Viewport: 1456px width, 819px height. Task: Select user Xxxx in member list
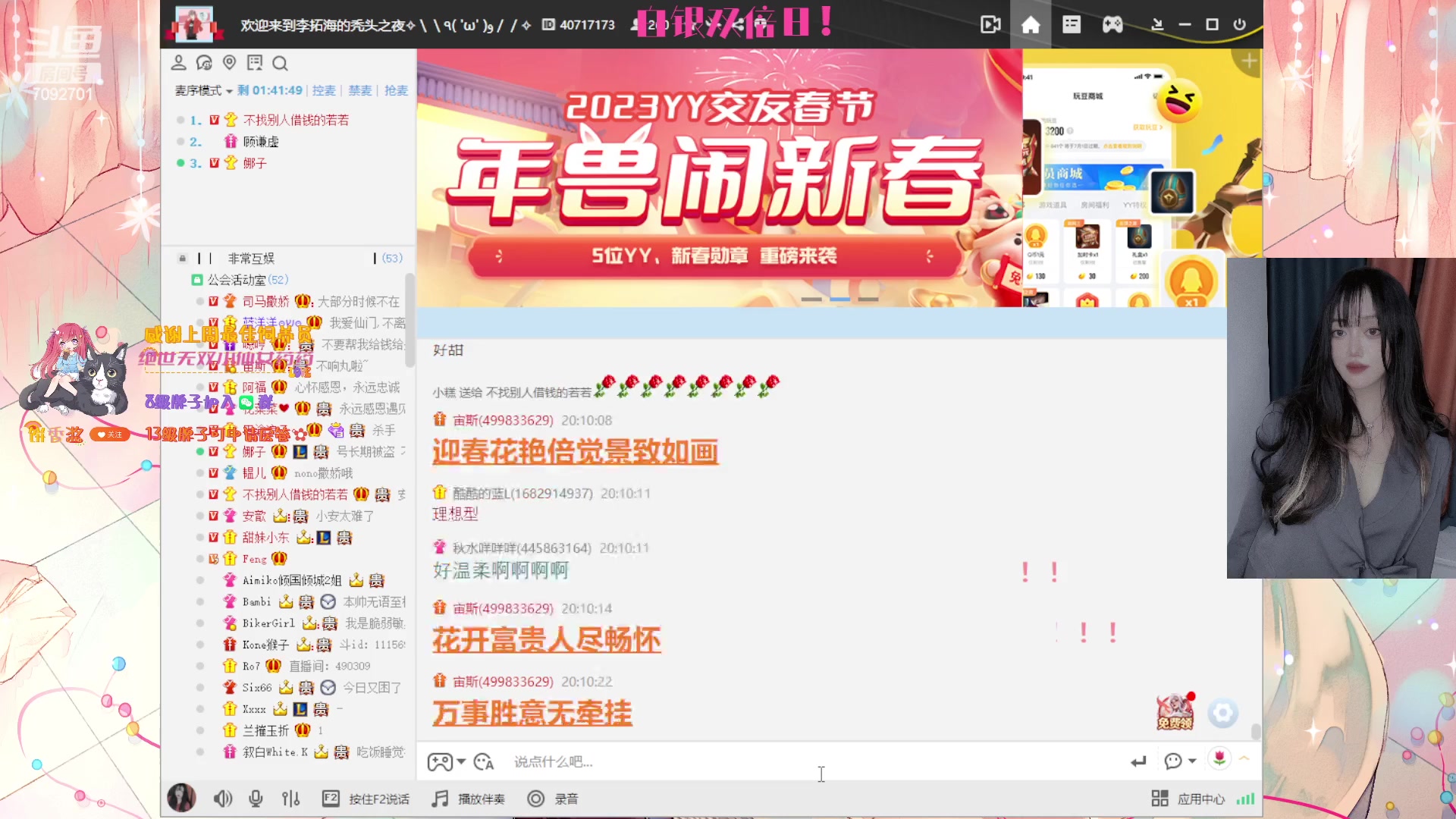point(254,709)
